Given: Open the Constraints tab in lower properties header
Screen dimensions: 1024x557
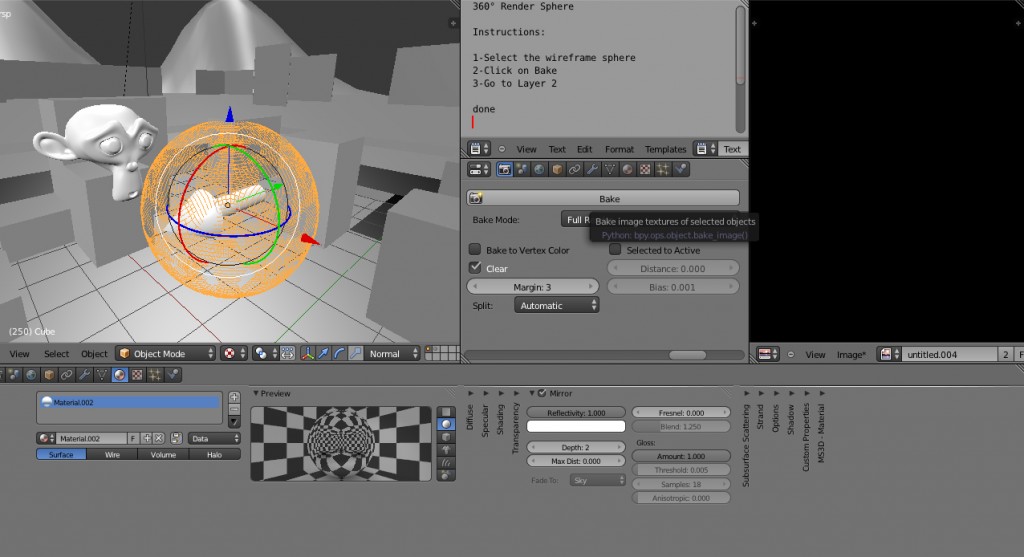Looking at the screenshot, I should (67, 375).
